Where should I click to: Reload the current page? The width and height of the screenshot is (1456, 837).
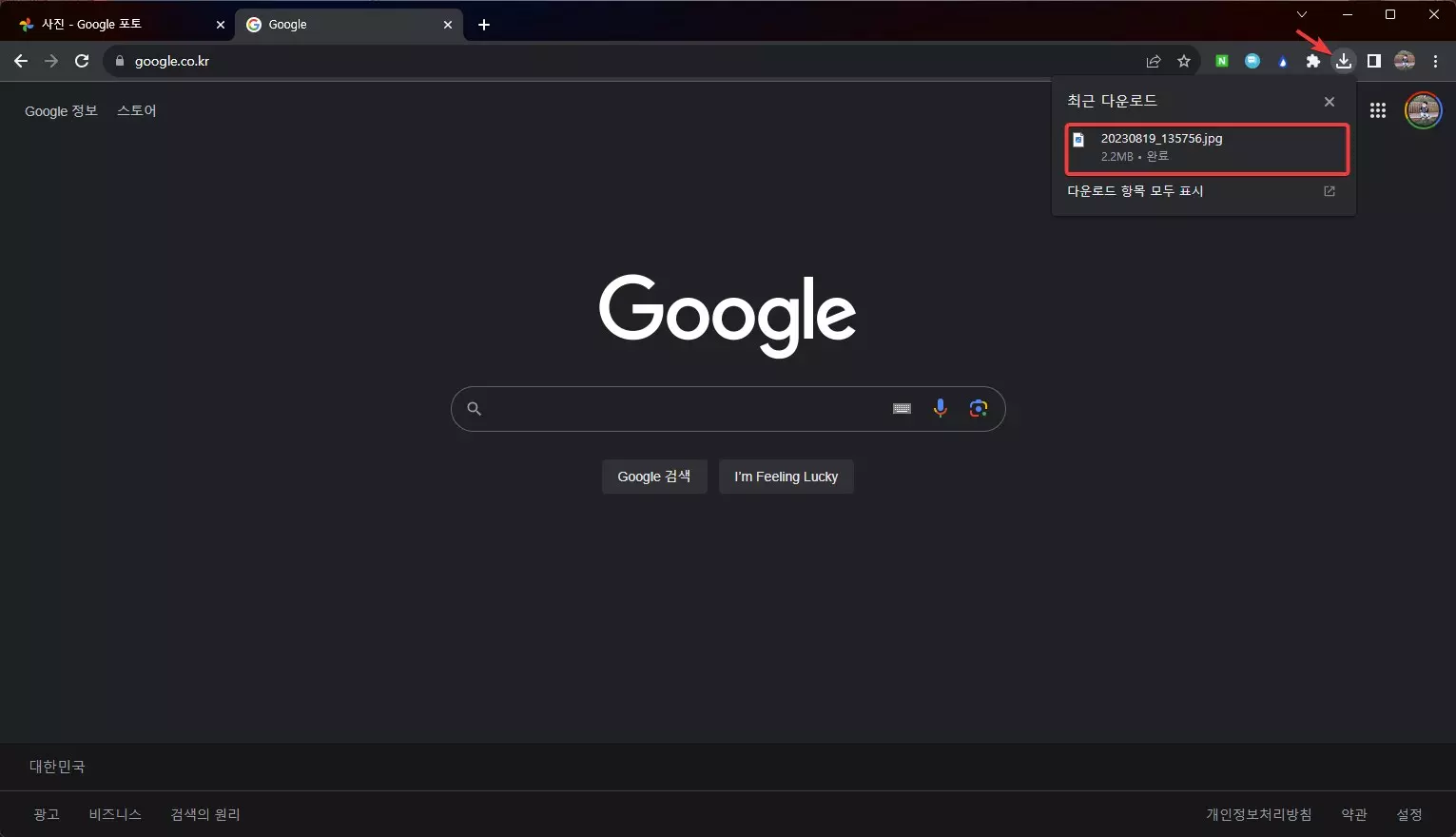82,61
